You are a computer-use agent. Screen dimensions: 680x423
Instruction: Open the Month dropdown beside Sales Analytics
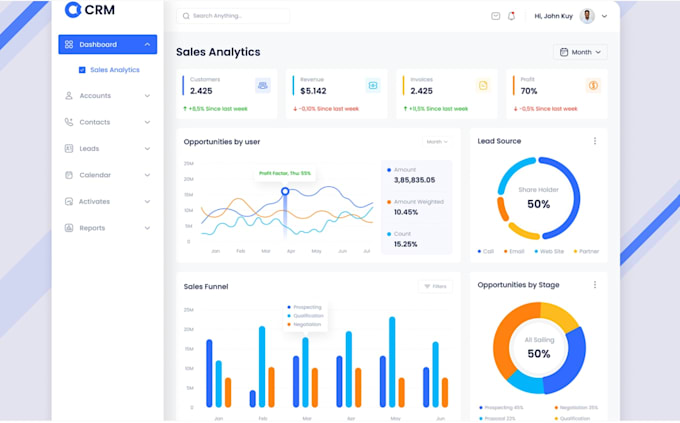tap(580, 52)
